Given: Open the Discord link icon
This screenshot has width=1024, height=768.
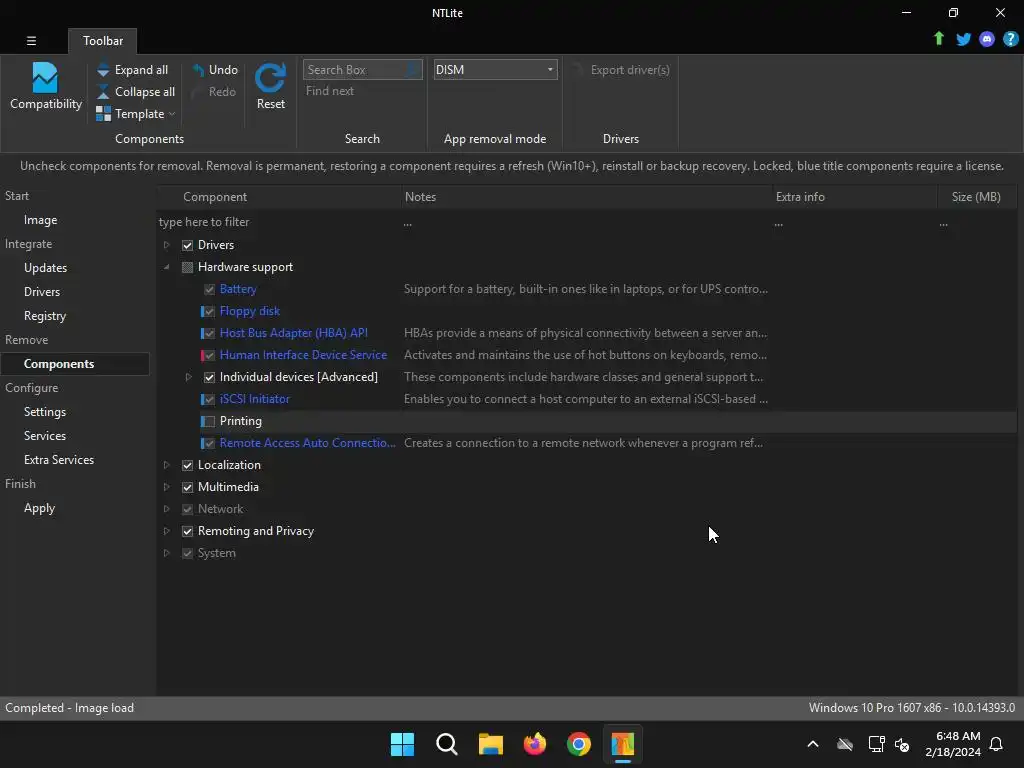Looking at the screenshot, I should [987, 39].
